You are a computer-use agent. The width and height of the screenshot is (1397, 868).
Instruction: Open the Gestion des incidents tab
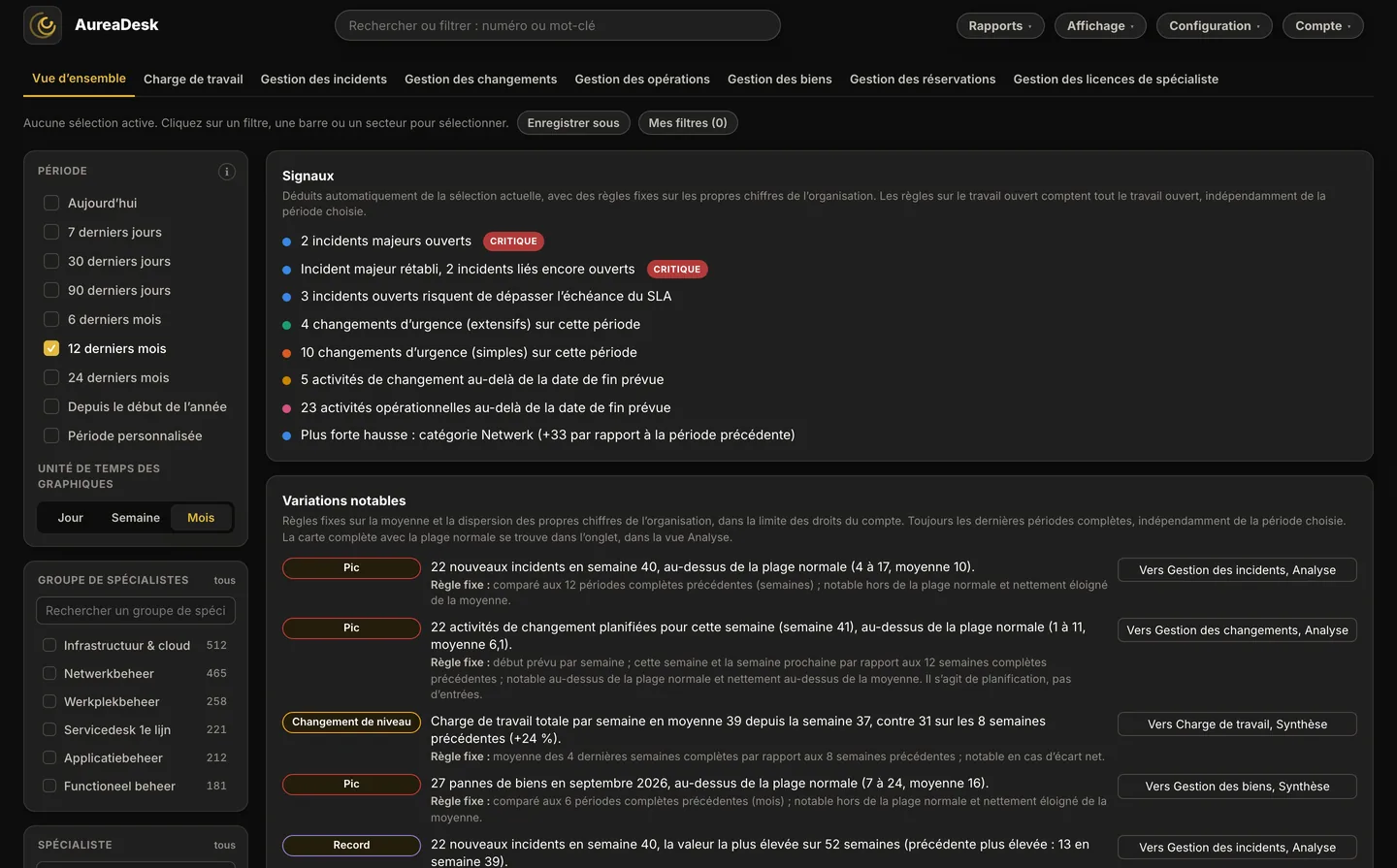point(324,80)
